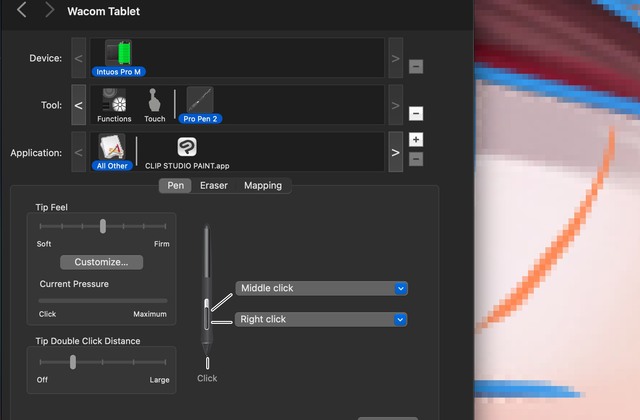Click the Large label under double click distance

pyautogui.click(x=159, y=380)
